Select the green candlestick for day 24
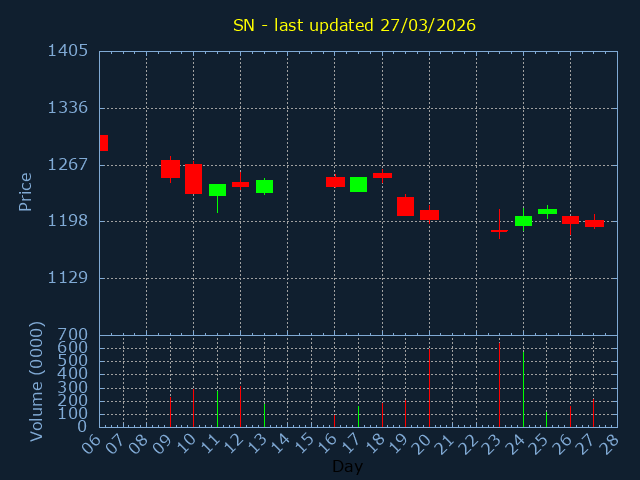The height and width of the screenshot is (480, 640). coord(523,221)
